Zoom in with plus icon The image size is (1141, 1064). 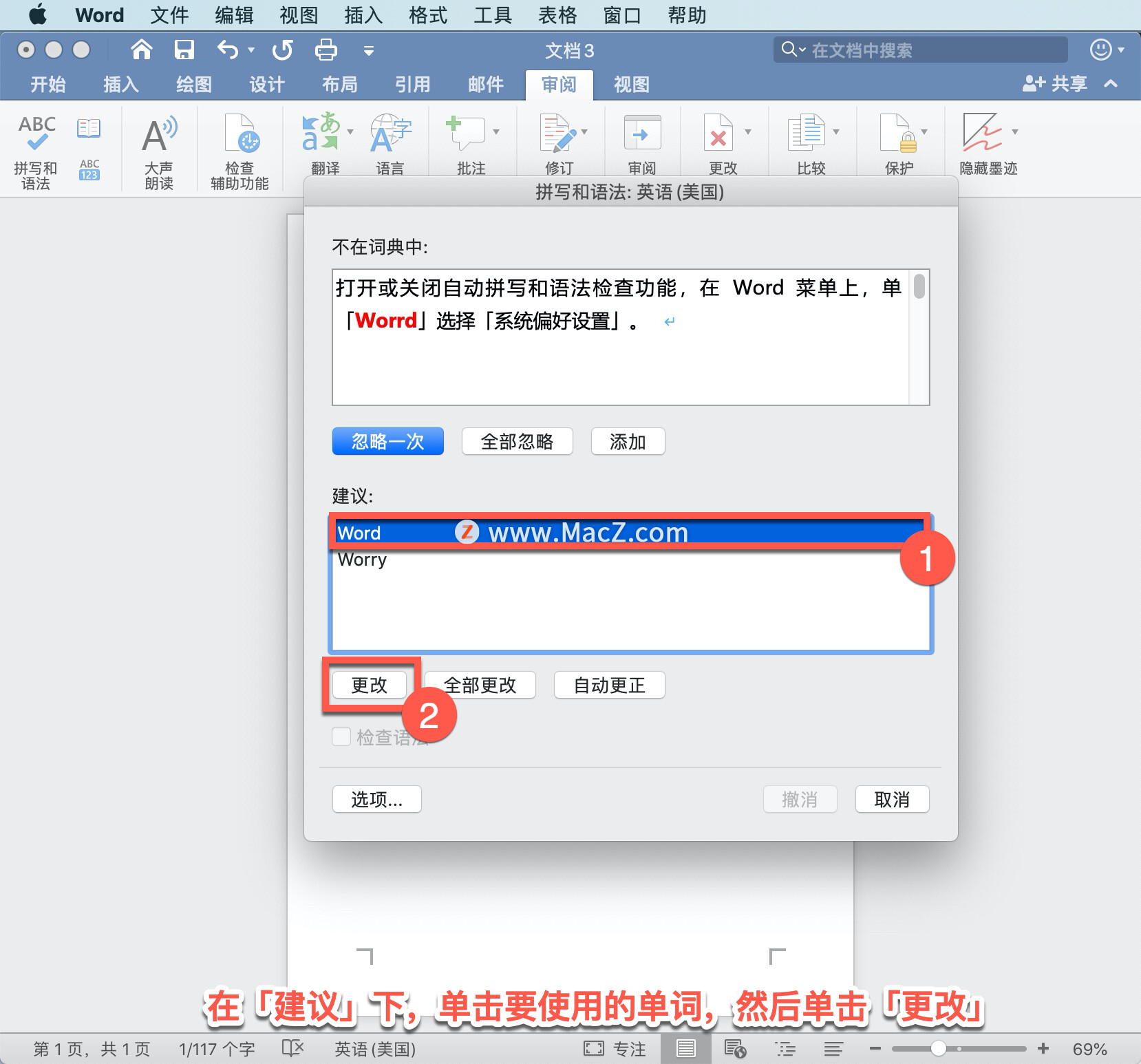1043,1048
